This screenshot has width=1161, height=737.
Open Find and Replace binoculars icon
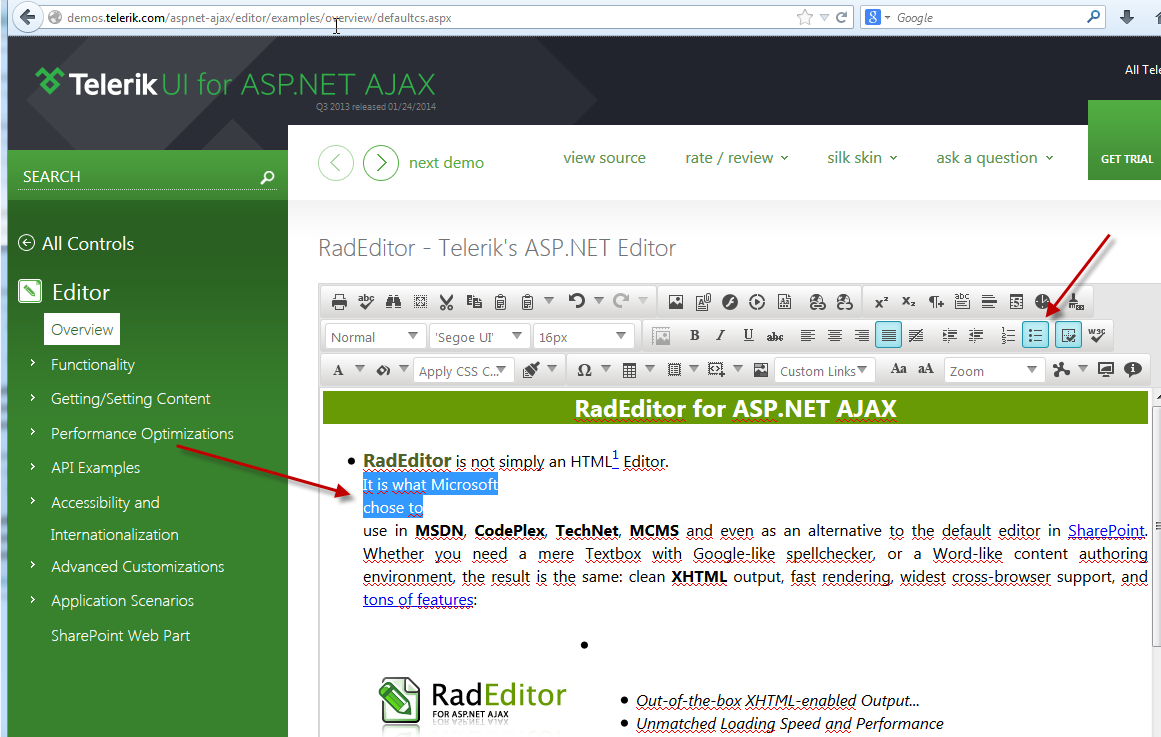(x=393, y=301)
